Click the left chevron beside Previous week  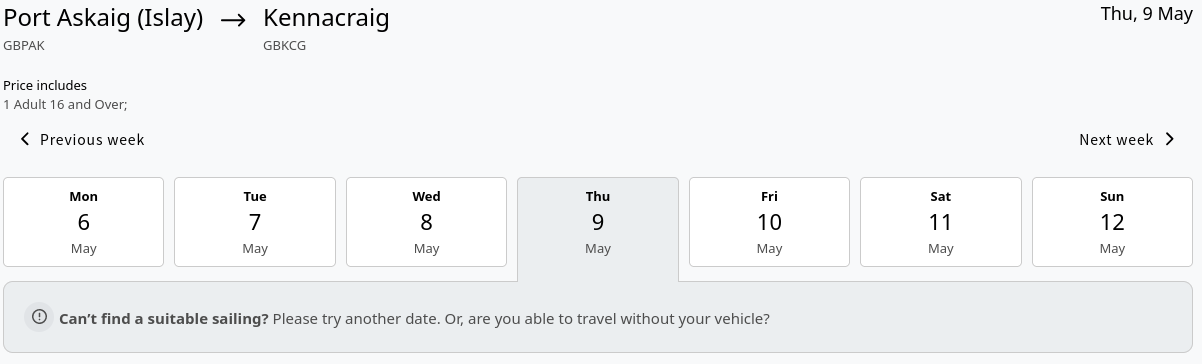click(x=25, y=140)
